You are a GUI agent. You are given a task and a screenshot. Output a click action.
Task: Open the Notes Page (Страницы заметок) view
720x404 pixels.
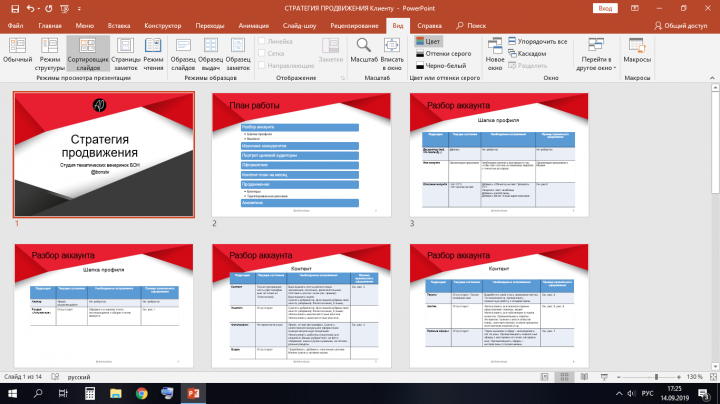(125, 54)
